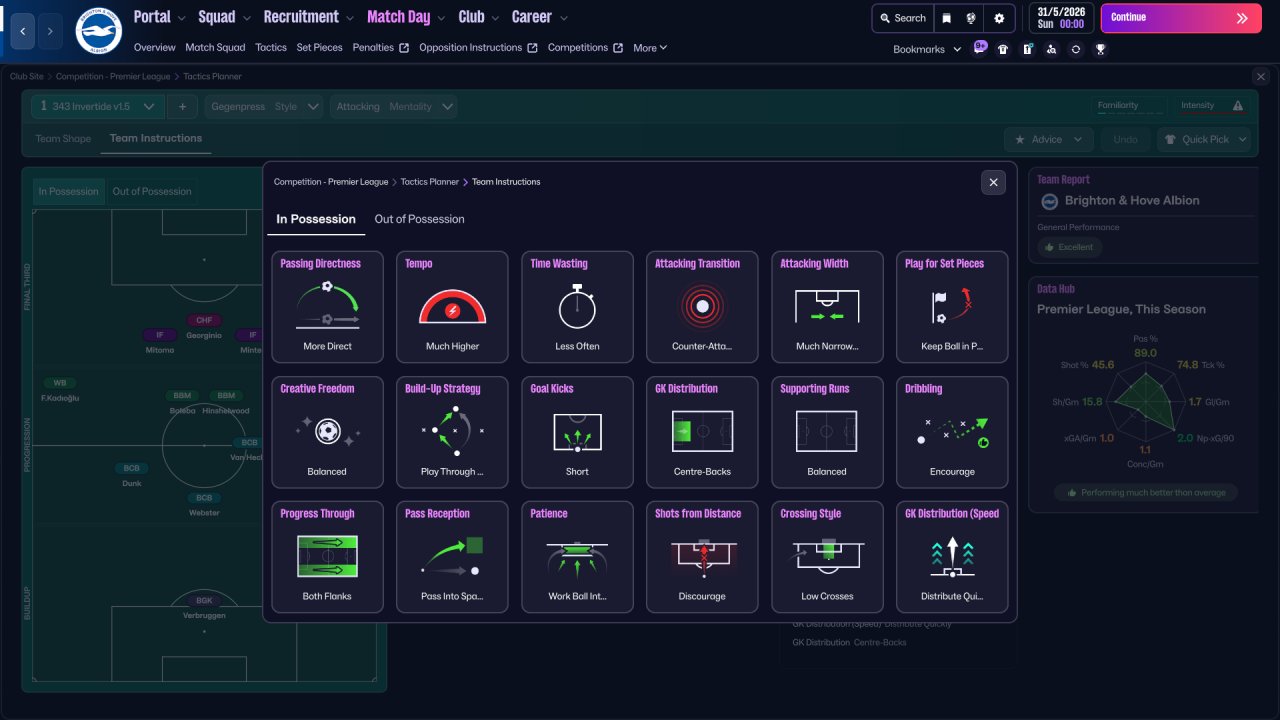Open the Patience instruction card
Viewport: 1280px width, 720px height.
tap(577, 557)
